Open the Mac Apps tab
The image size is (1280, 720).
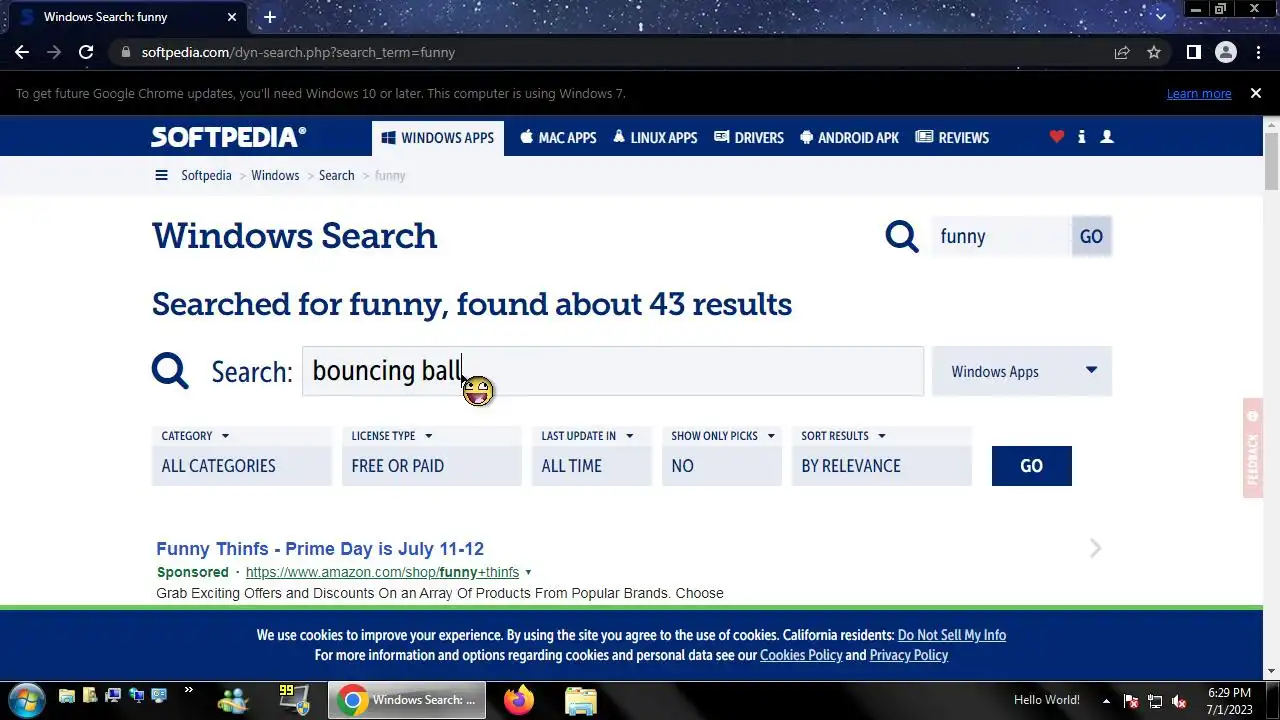[x=558, y=137]
